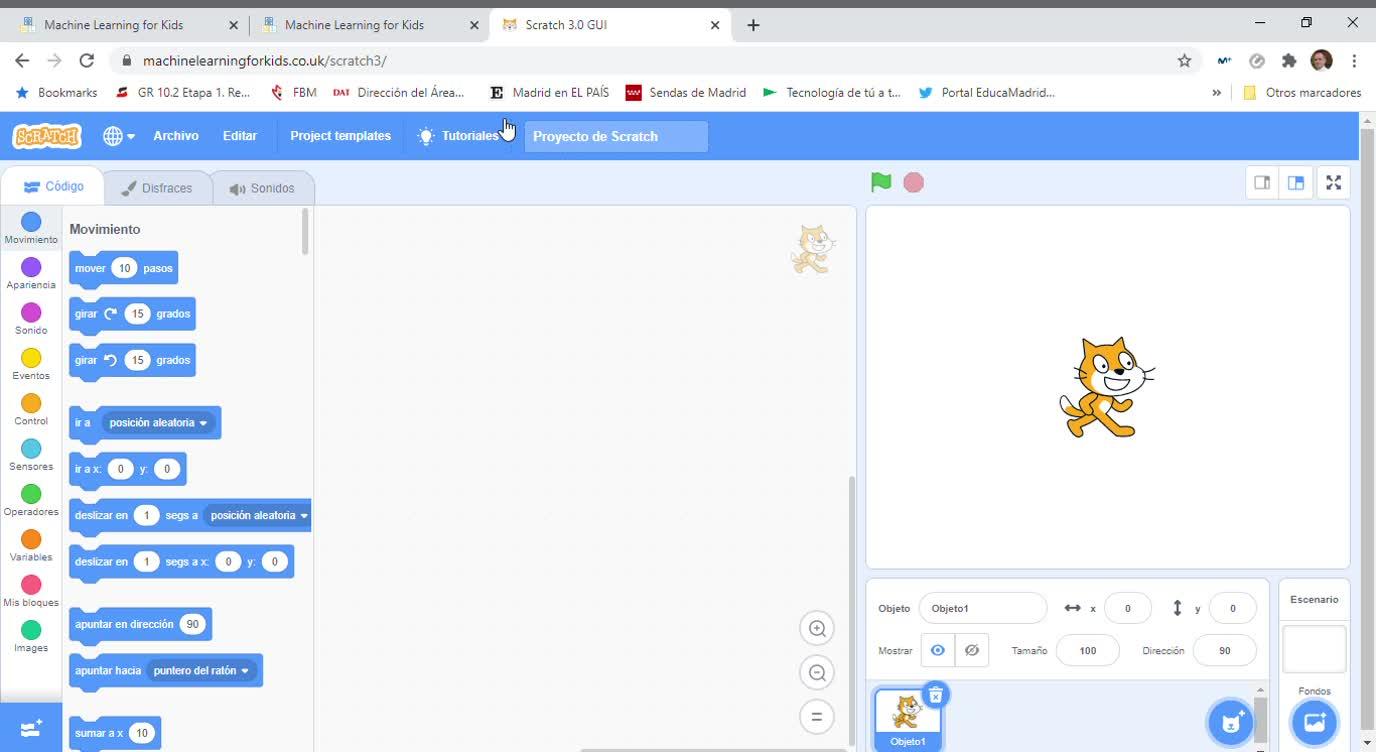Open the 'Madrid en EL PAÍS' bookmark

point(549,93)
